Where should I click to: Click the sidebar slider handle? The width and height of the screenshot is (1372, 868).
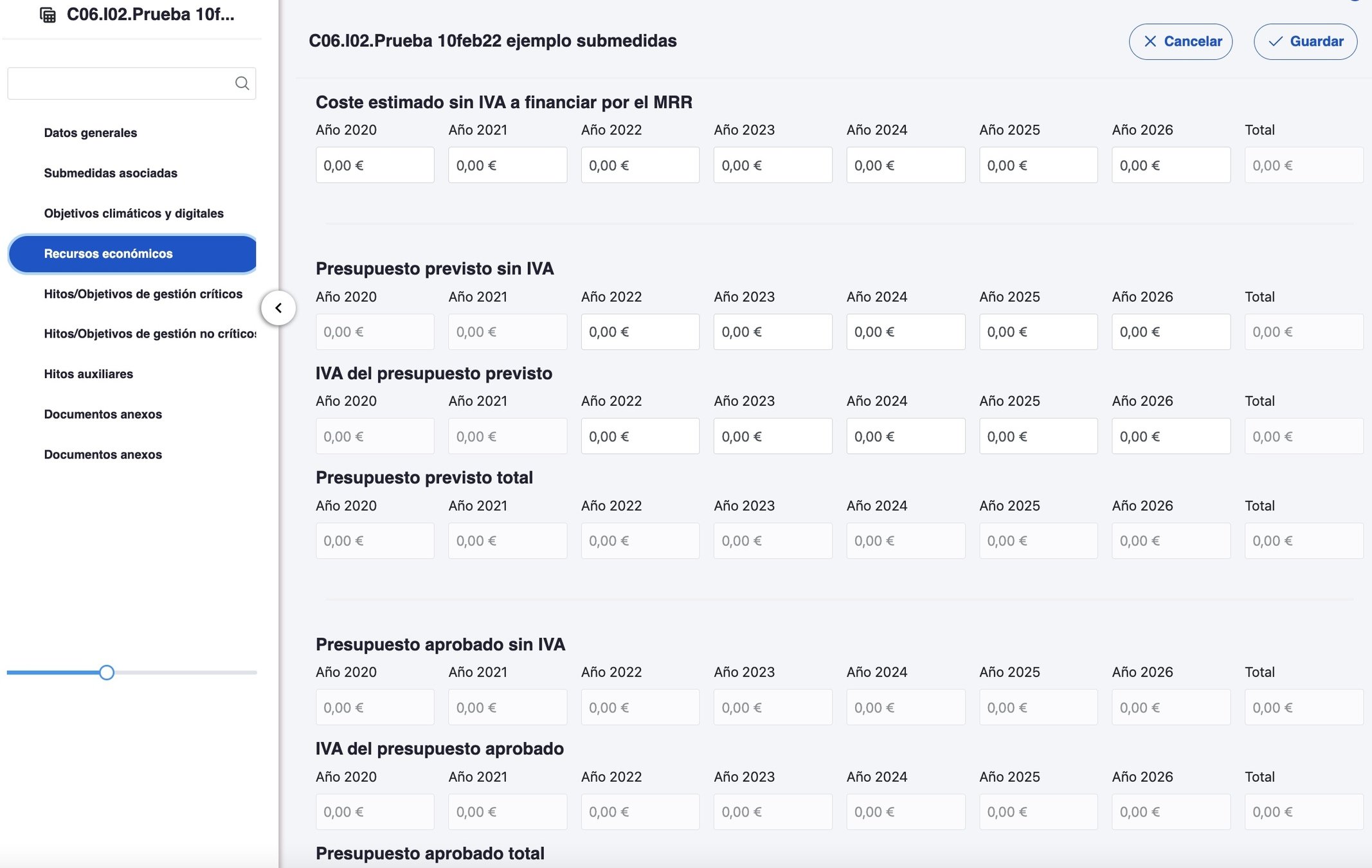107,673
